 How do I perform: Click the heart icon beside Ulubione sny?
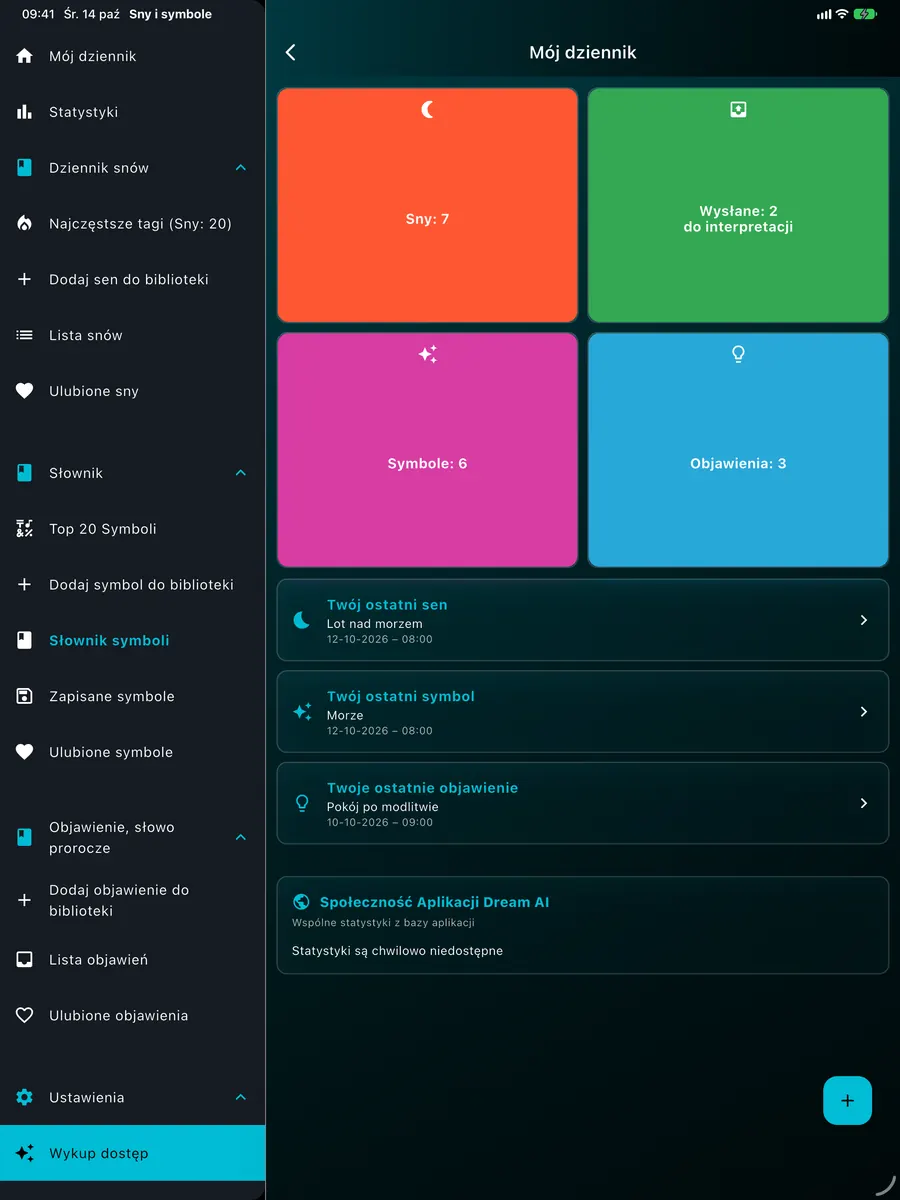[x=25, y=392]
